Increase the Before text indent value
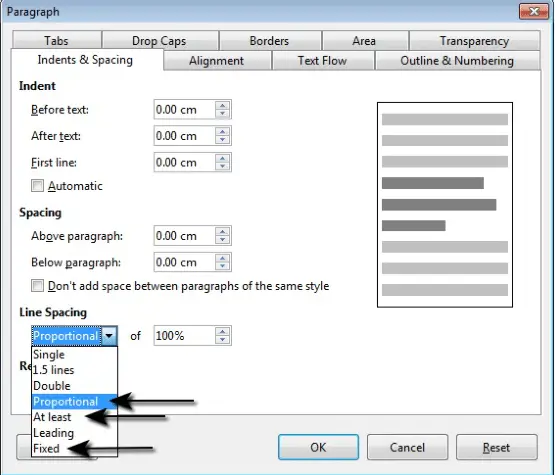The width and height of the screenshot is (555, 475). [222, 105]
